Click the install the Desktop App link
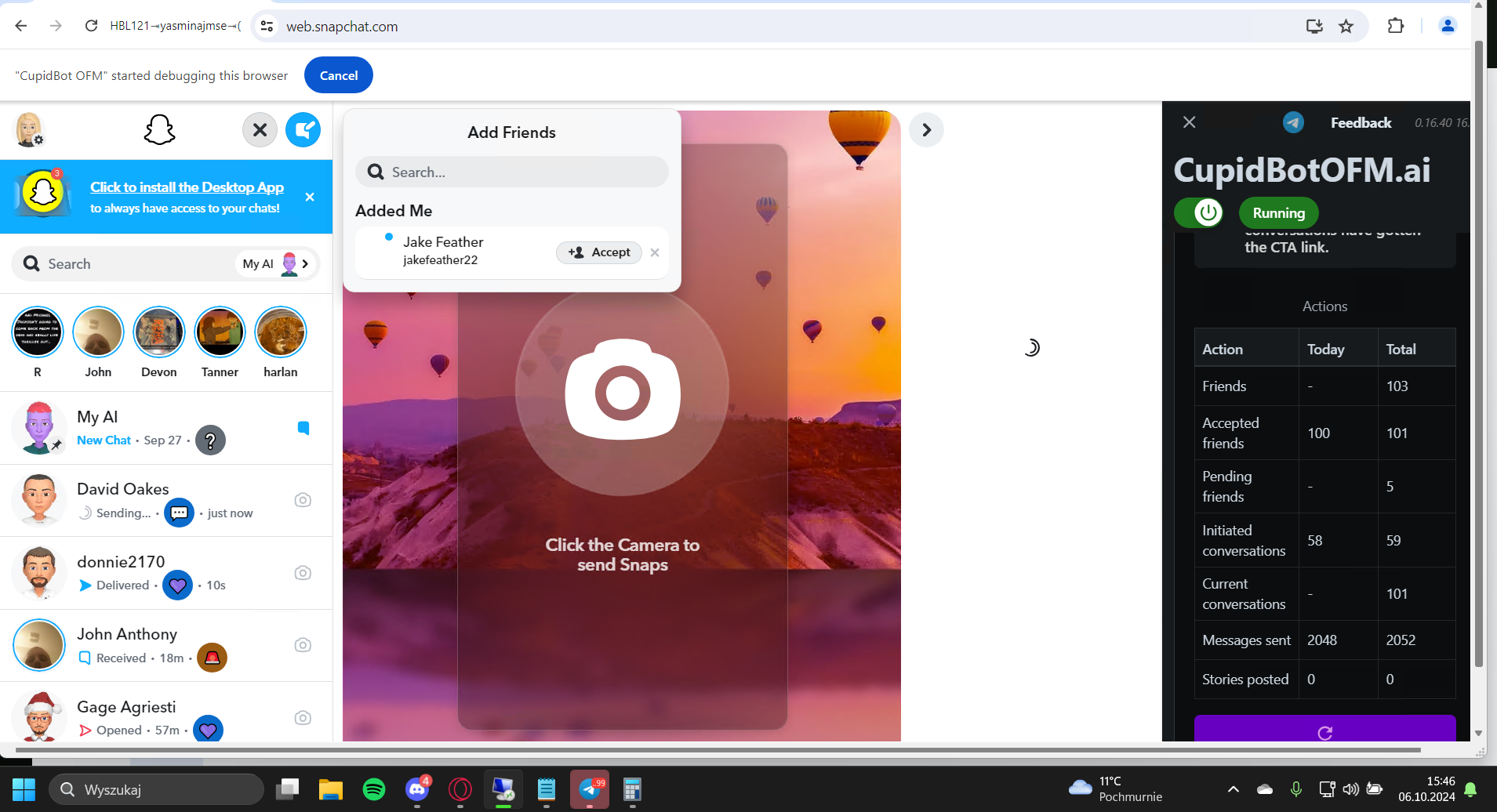The height and width of the screenshot is (812, 1497). point(187,187)
